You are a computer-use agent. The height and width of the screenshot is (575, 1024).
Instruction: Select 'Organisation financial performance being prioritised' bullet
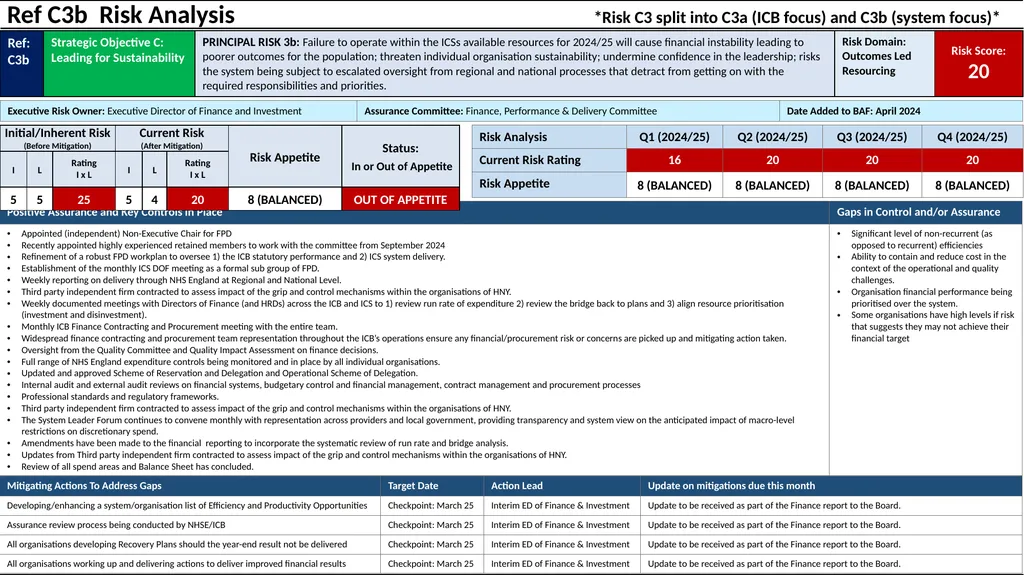pyautogui.click(x=931, y=297)
